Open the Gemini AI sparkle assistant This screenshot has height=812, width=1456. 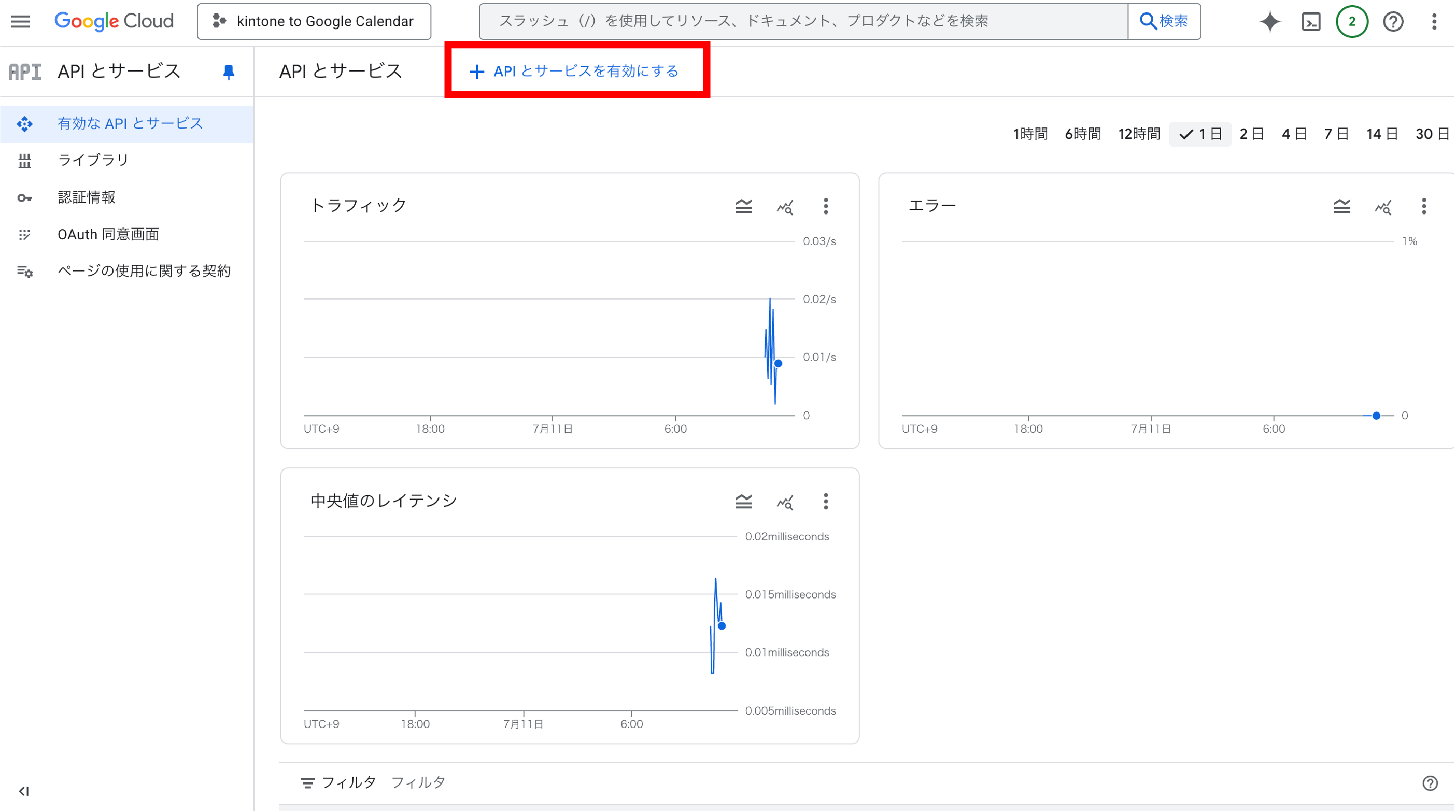(x=1270, y=21)
